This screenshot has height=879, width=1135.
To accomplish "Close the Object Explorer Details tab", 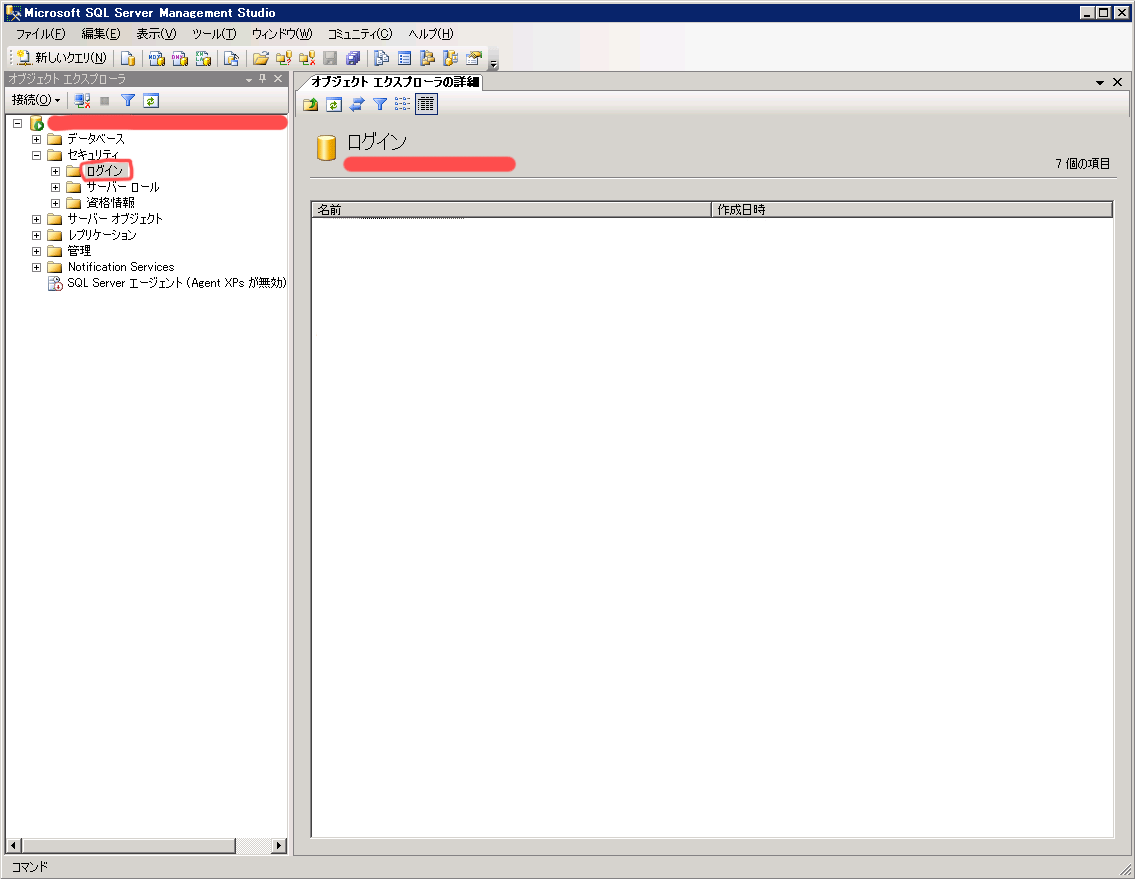I will click(x=1118, y=82).
